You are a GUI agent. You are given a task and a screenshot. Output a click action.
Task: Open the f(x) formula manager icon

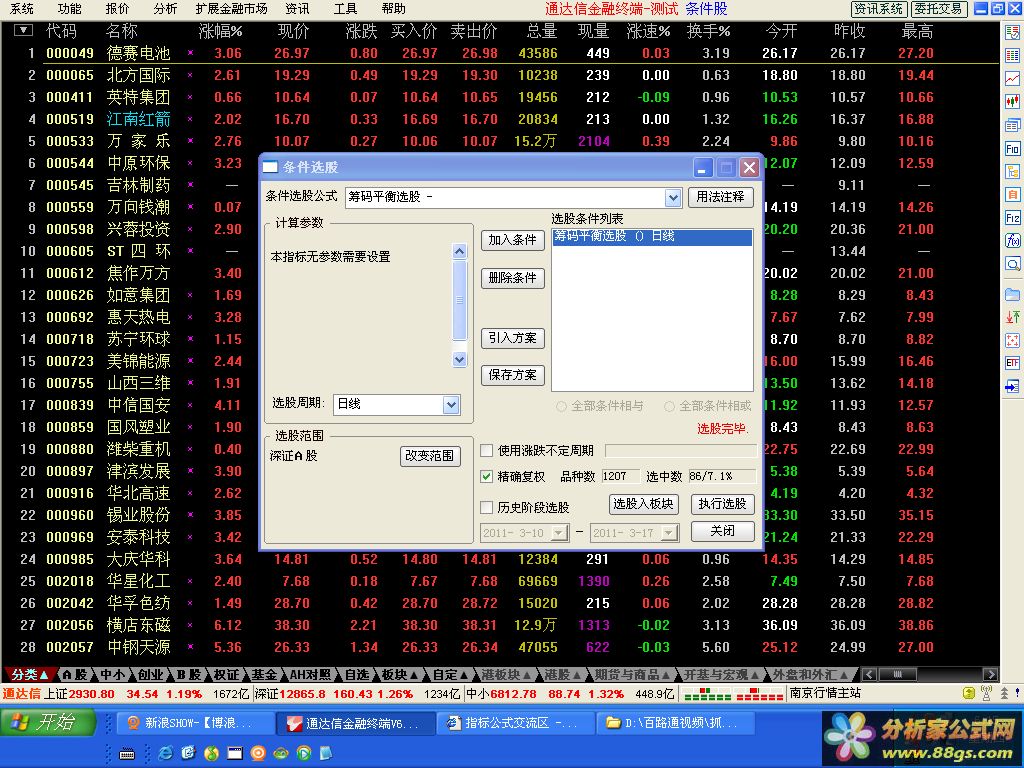click(x=1012, y=241)
